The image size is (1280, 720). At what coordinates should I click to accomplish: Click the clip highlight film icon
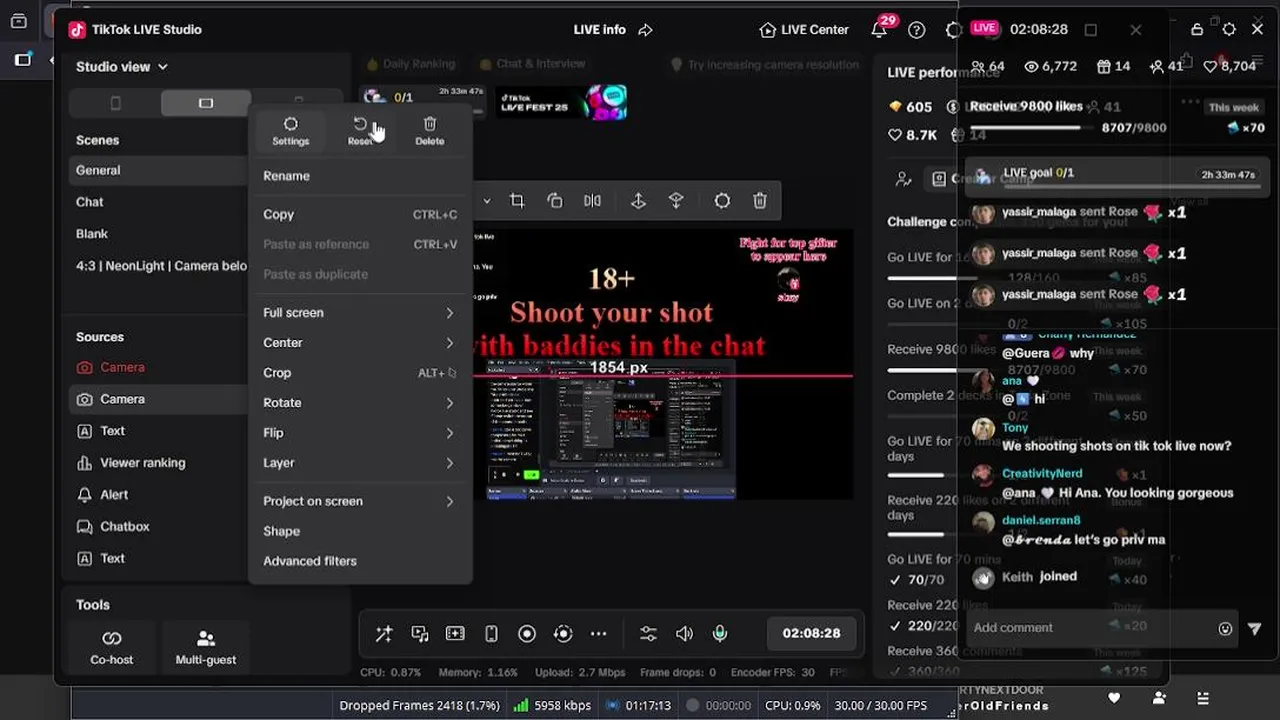pyautogui.click(x=455, y=633)
